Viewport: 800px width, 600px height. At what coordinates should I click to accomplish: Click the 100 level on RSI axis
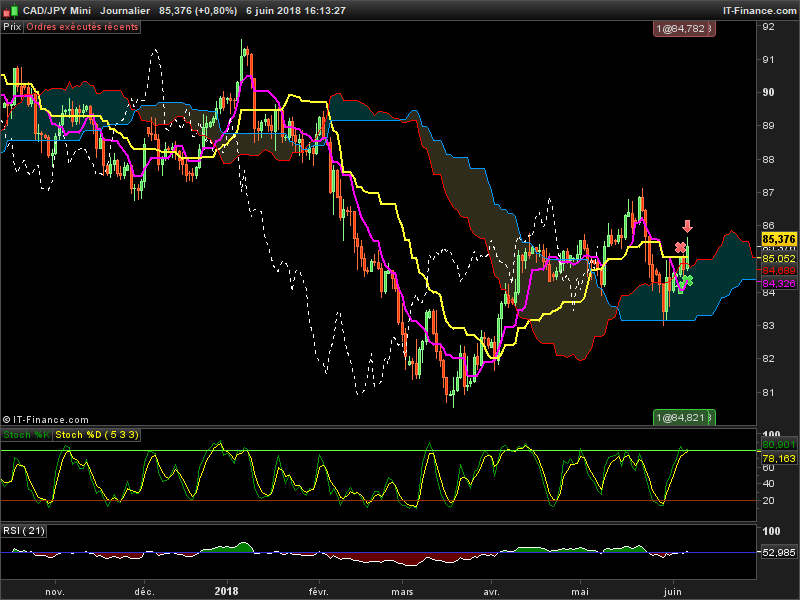[771, 531]
